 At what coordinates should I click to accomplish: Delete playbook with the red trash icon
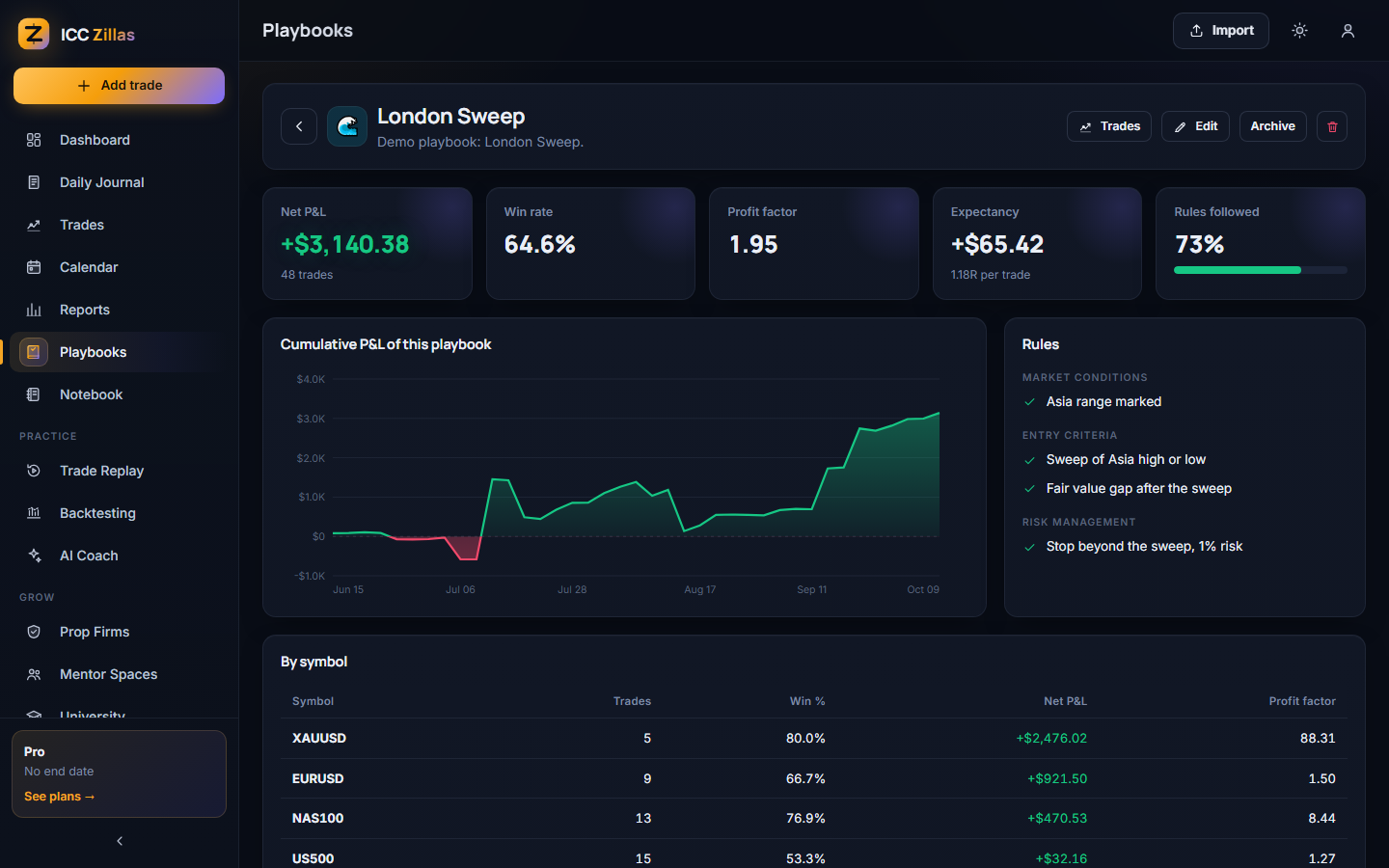[1332, 126]
